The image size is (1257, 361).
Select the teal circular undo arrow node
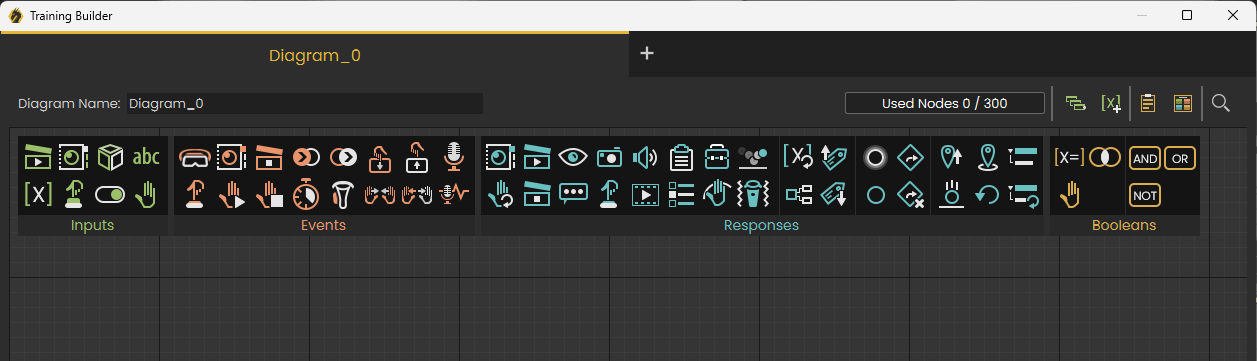(x=987, y=194)
